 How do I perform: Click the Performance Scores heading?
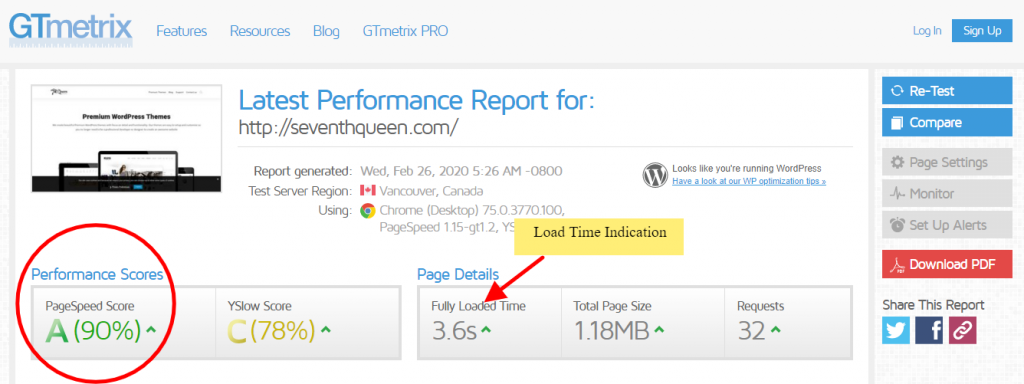pyautogui.click(x=97, y=274)
